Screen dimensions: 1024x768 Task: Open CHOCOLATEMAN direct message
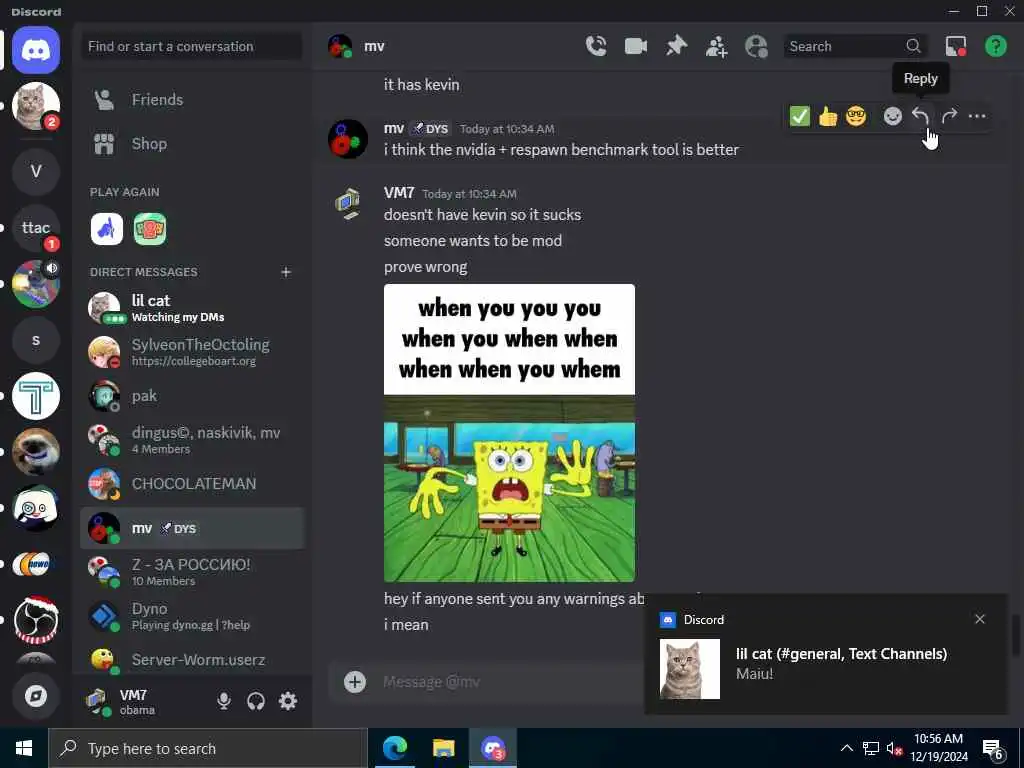[192, 483]
